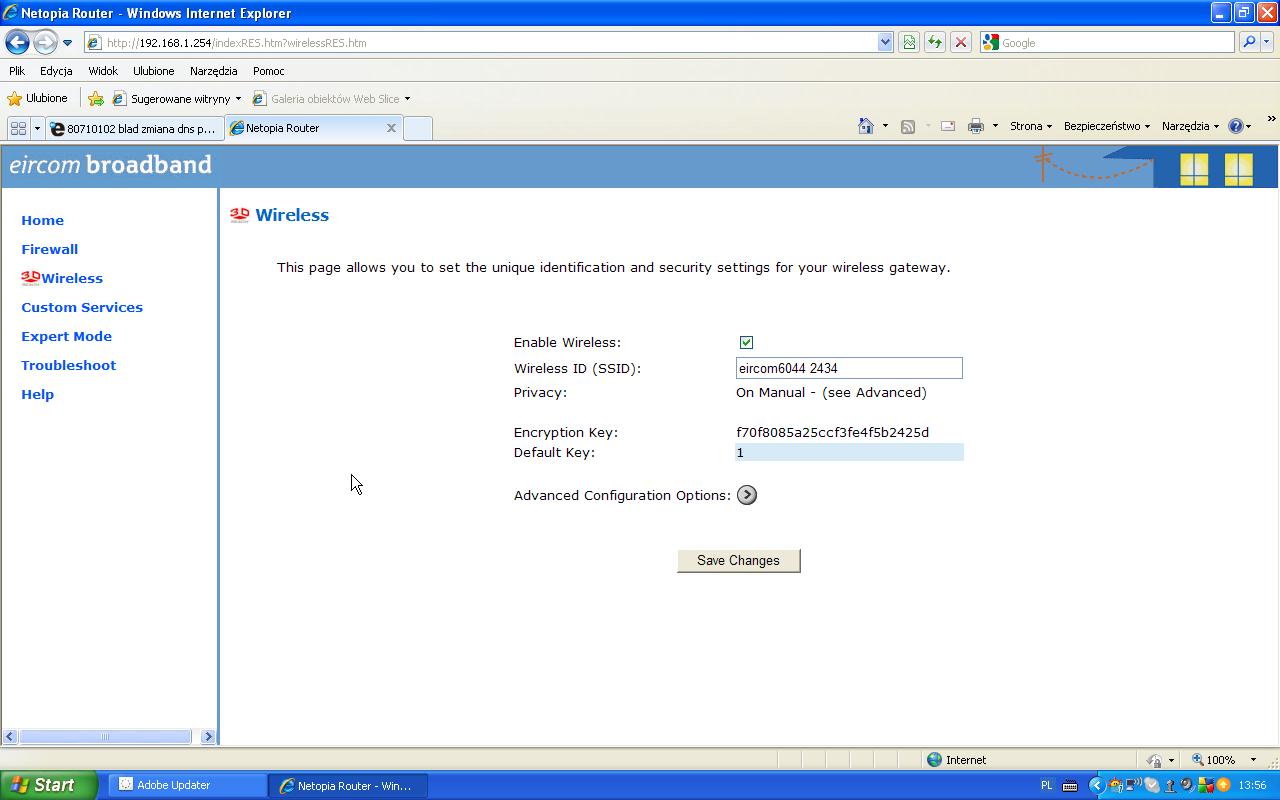Click the Save Changes button

[x=739, y=560]
